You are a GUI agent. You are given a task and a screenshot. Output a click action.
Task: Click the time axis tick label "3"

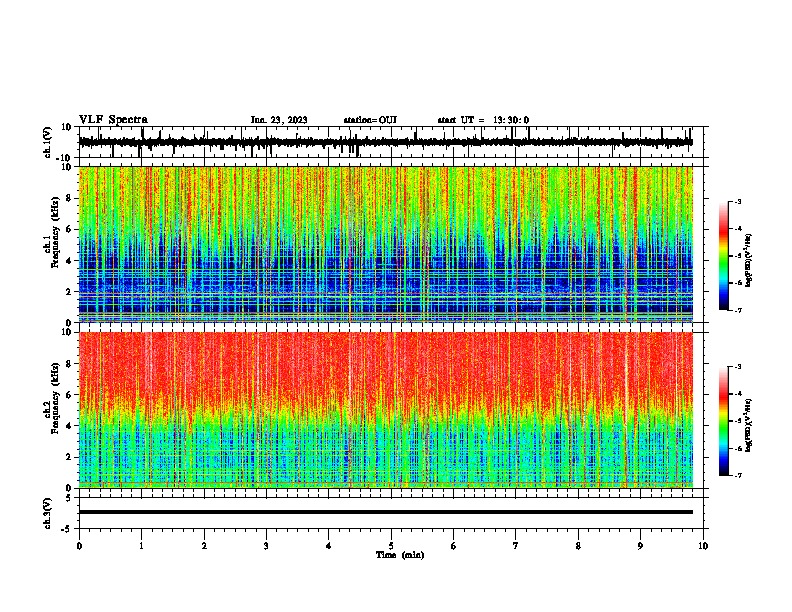[266, 546]
